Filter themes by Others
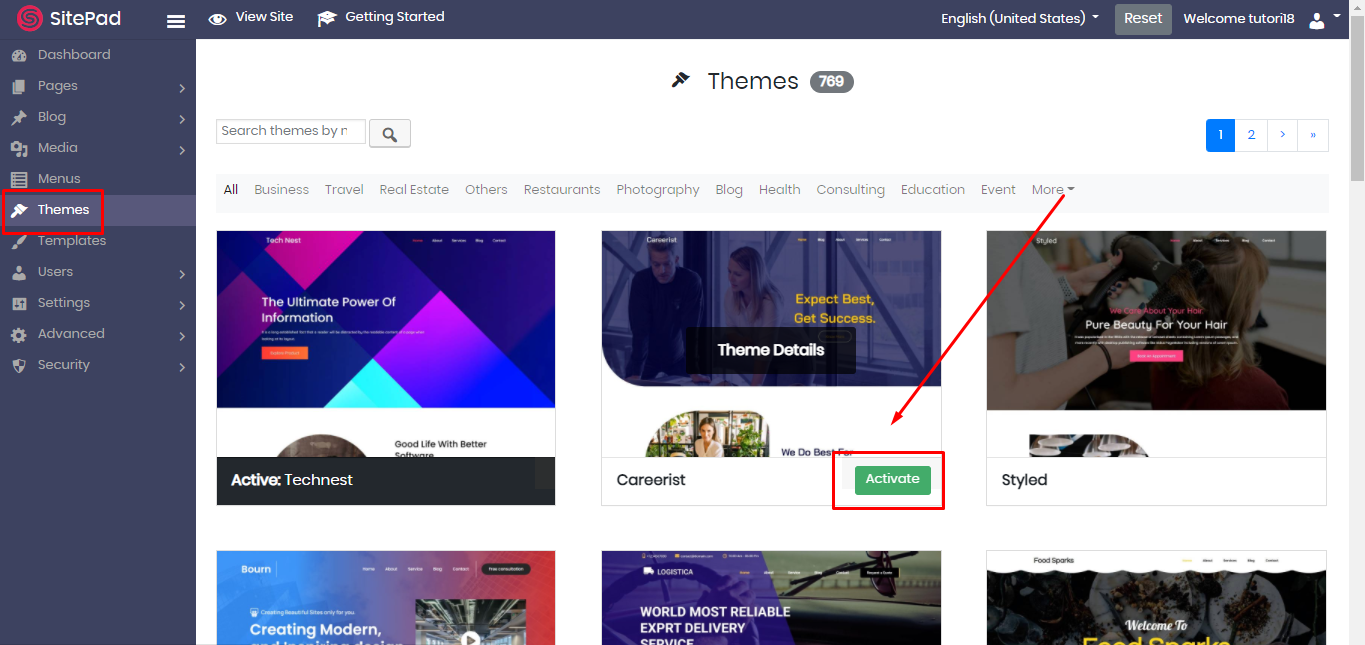 click(486, 189)
